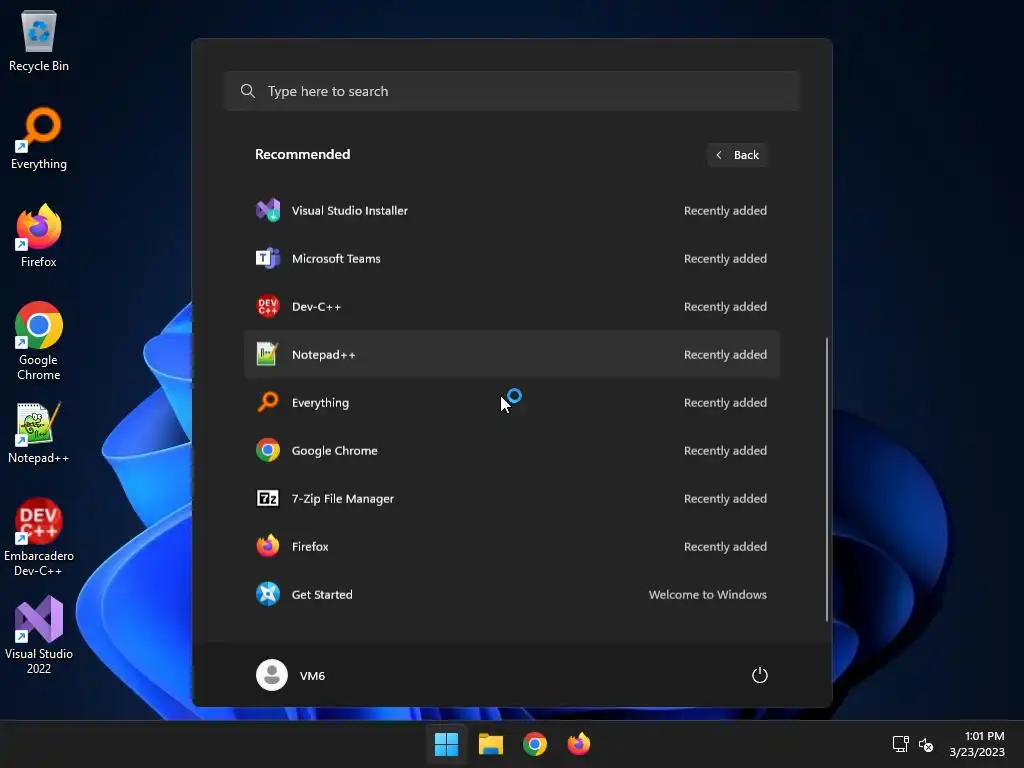Open the power options button

(x=760, y=675)
